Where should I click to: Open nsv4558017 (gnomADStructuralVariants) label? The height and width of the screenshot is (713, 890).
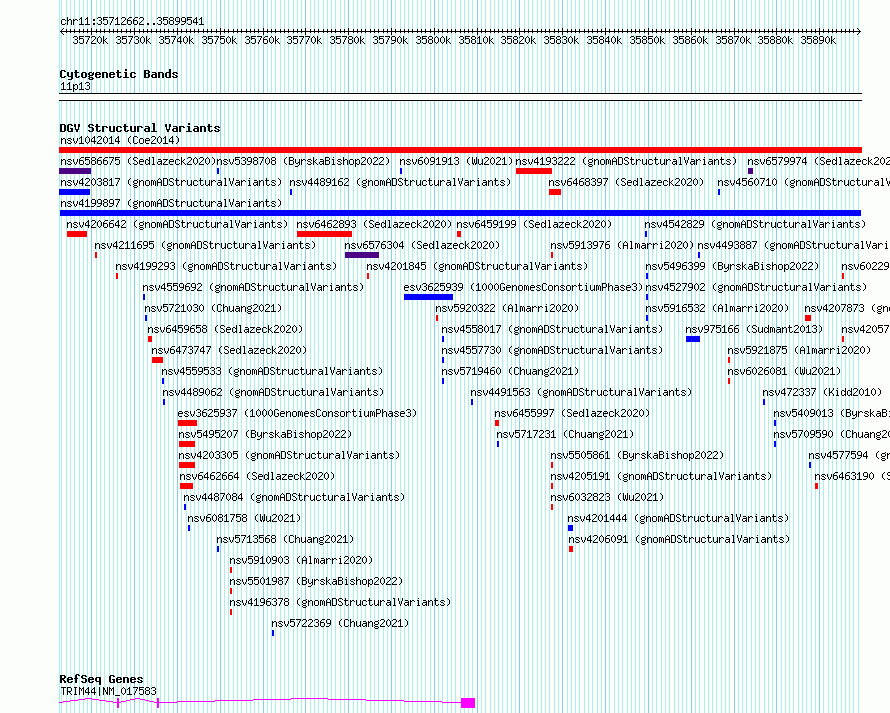coord(552,329)
